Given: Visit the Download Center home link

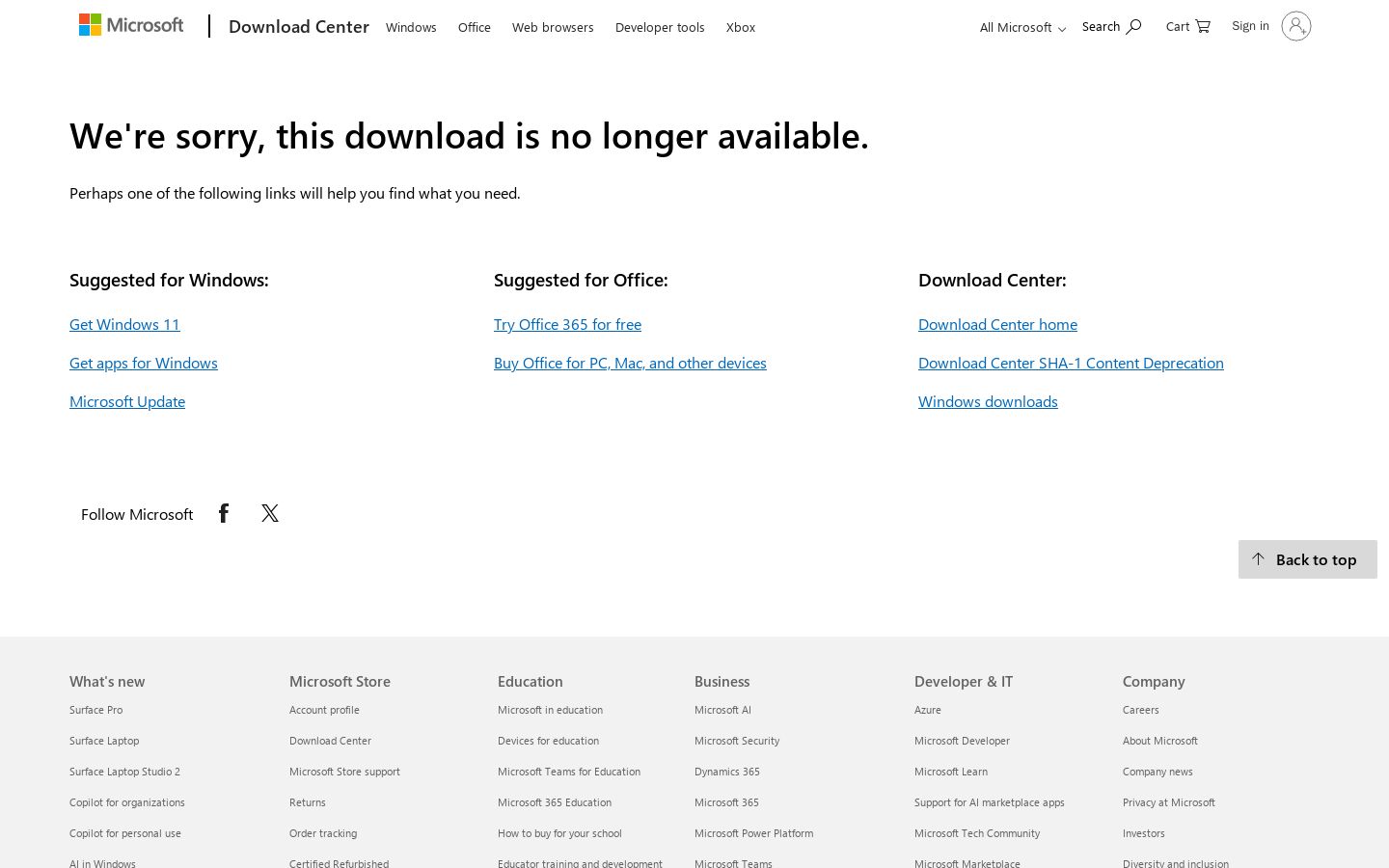Looking at the screenshot, I should pyautogui.click(x=997, y=324).
